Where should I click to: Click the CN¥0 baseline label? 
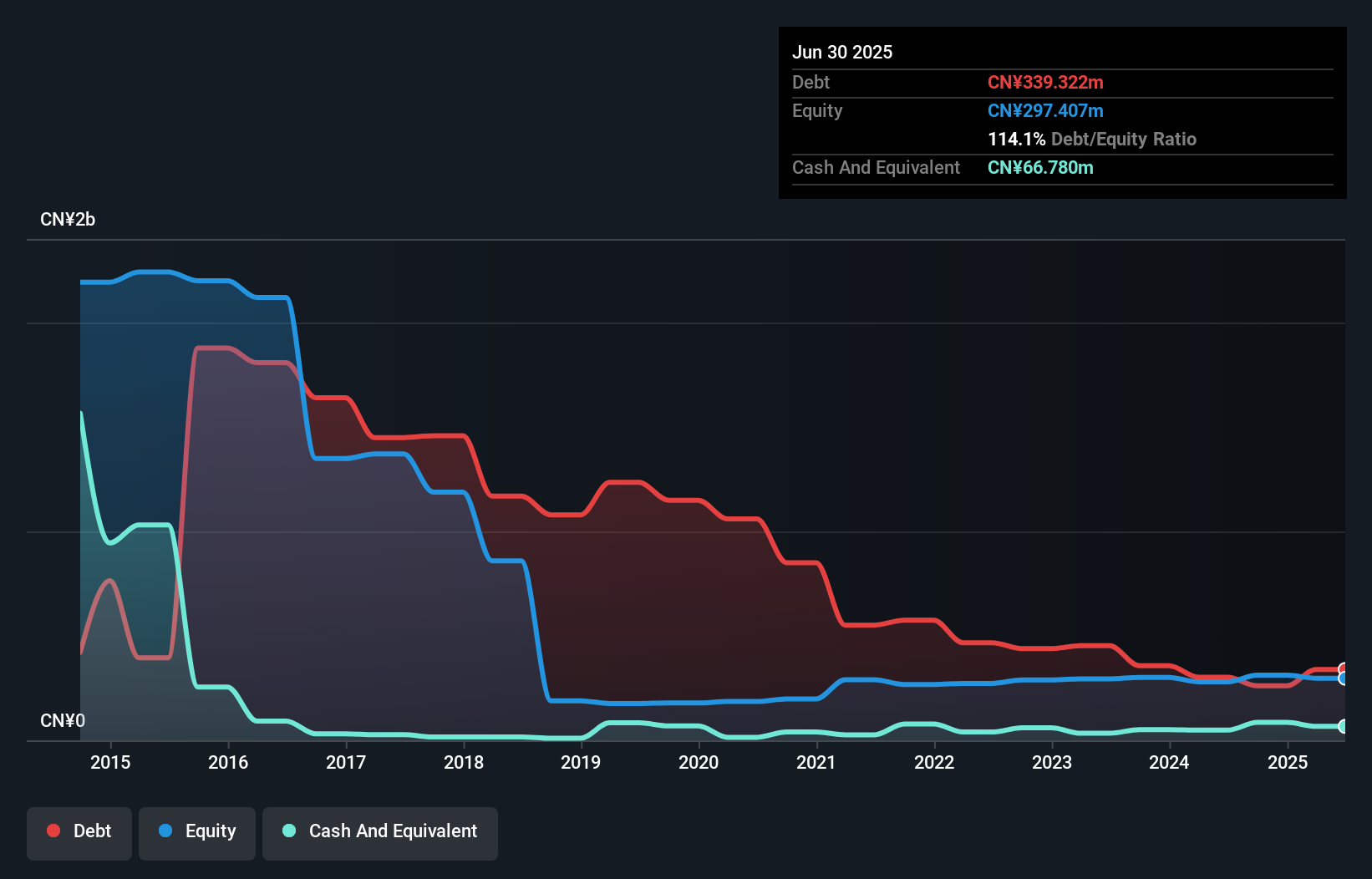(62, 720)
